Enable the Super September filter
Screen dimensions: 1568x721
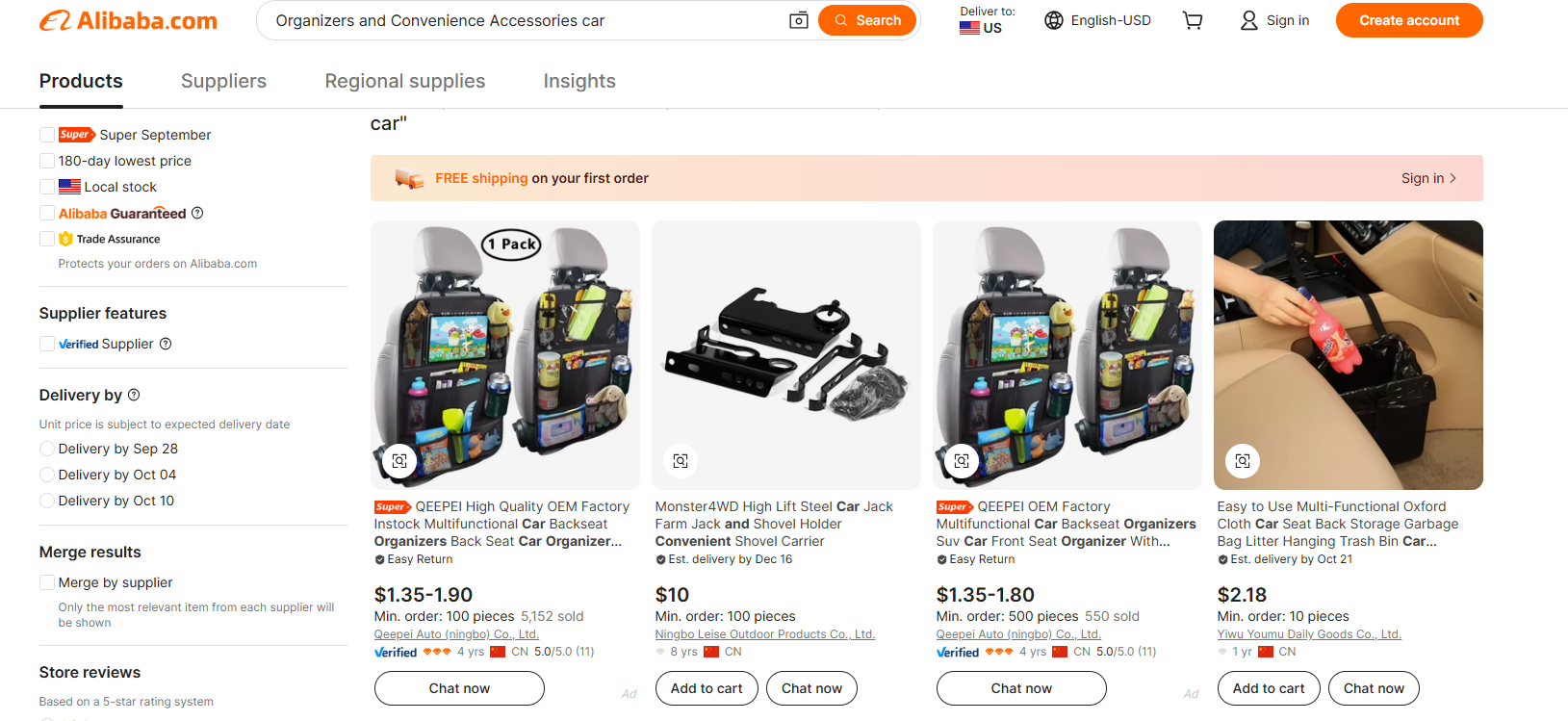[x=46, y=135]
